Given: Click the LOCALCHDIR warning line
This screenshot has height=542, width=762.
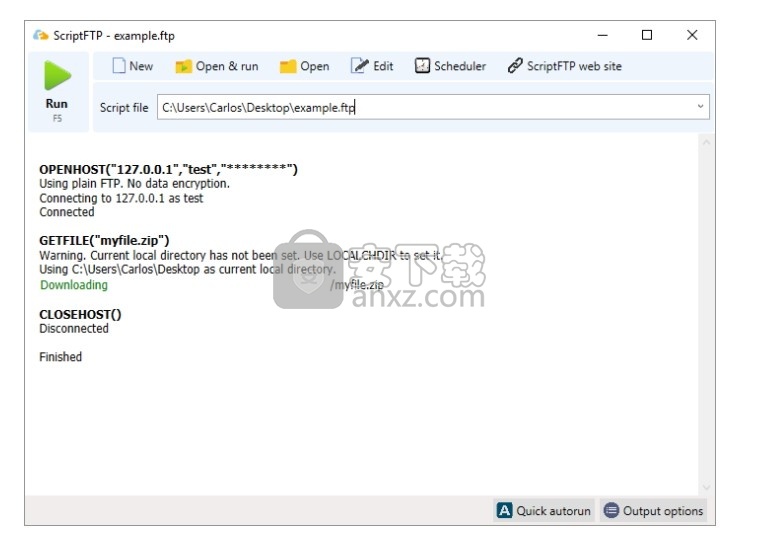Looking at the screenshot, I should pyautogui.click(x=240, y=255).
